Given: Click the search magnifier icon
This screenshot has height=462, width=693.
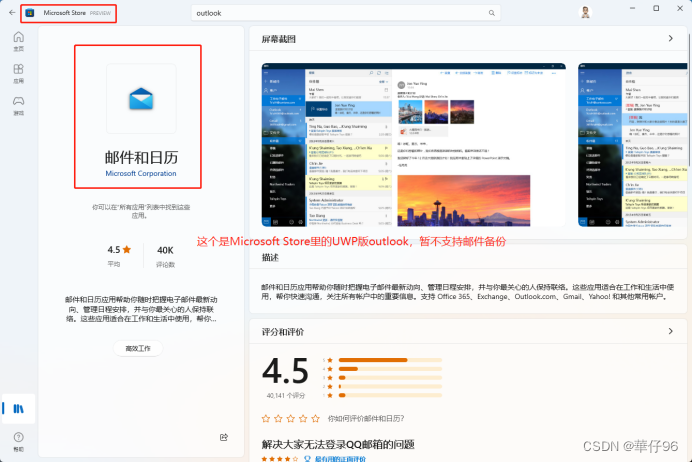Looking at the screenshot, I should click(x=491, y=13).
